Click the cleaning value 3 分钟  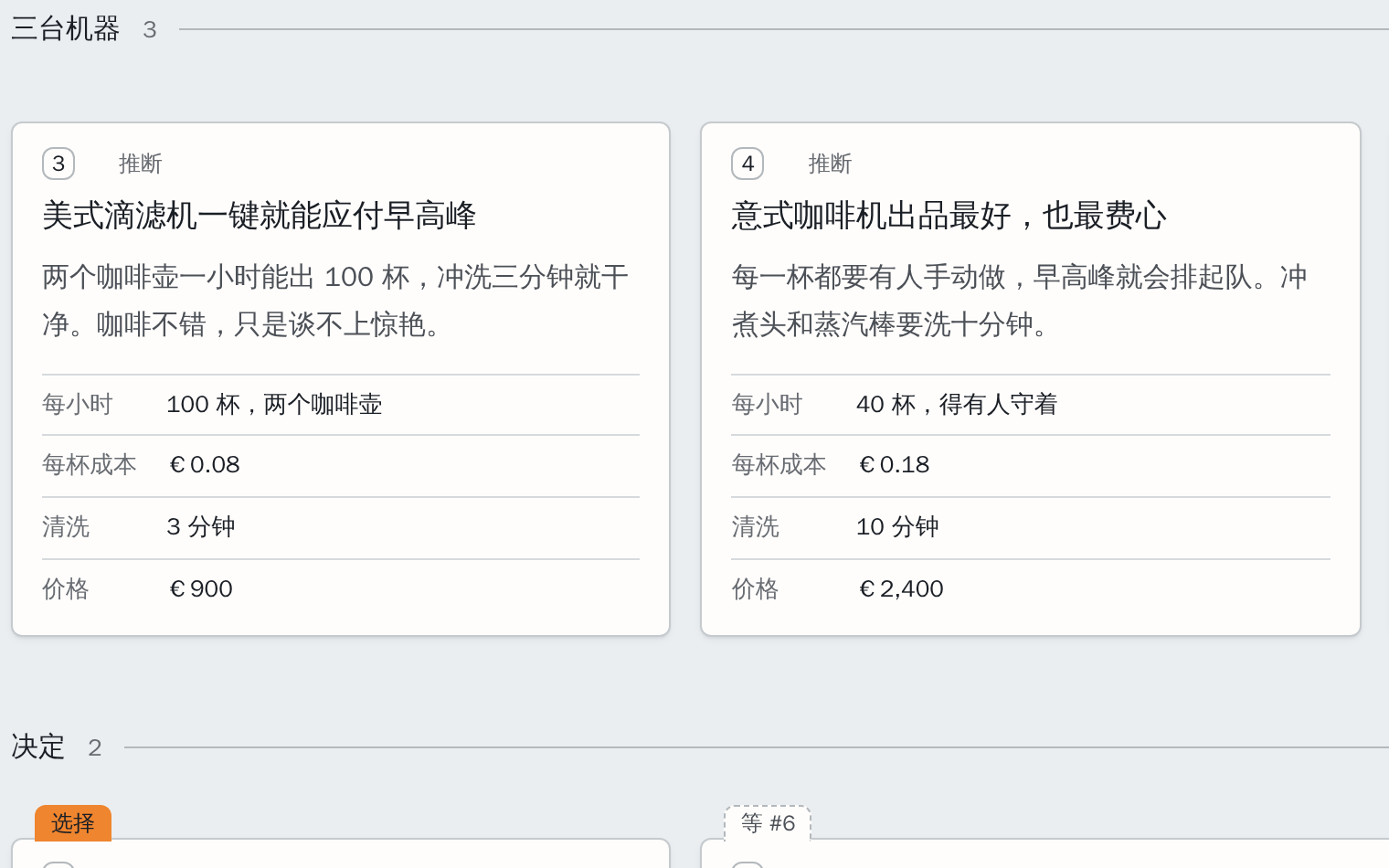[201, 526]
